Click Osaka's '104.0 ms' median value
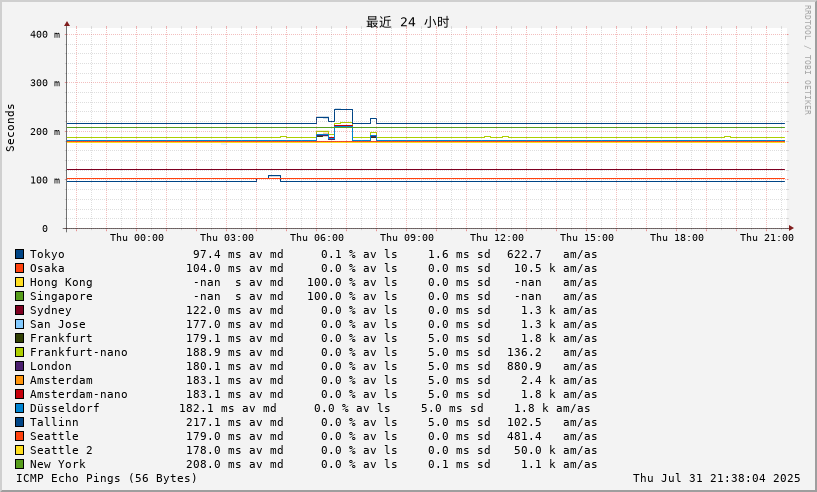Viewport: 817px width, 492px height. click(x=214, y=268)
